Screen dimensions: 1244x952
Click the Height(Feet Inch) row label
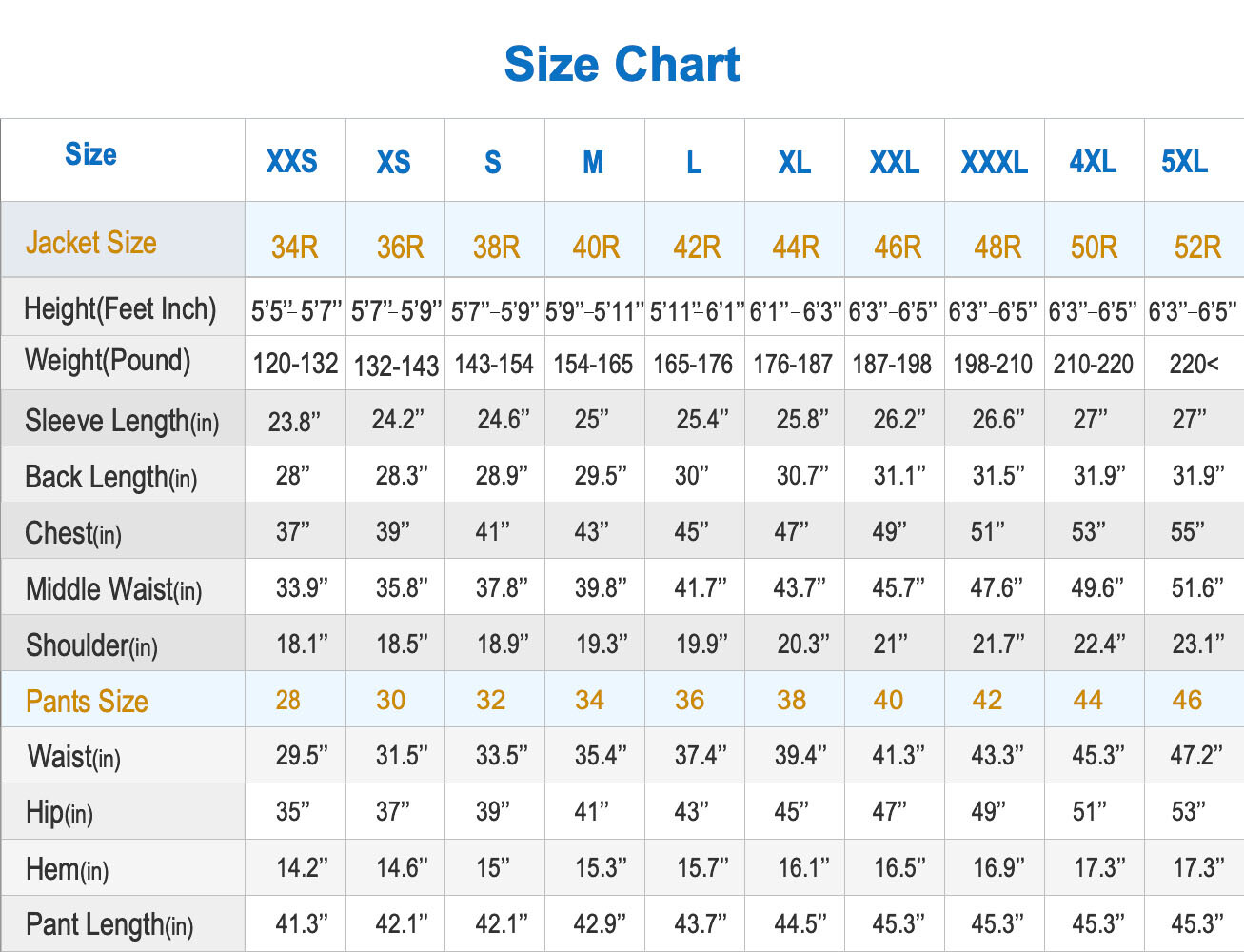click(120, 308)
